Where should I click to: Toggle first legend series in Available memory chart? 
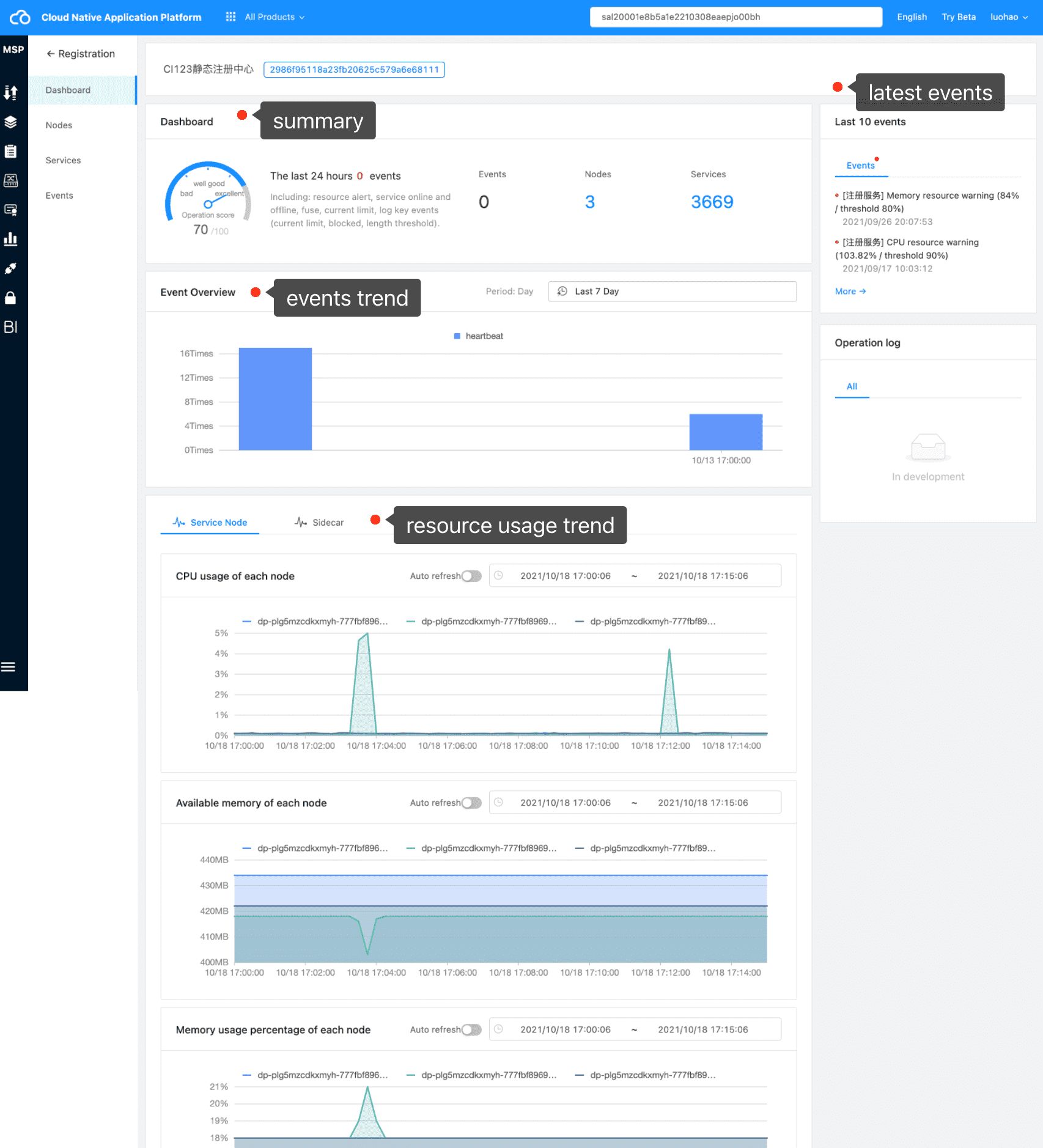click(x=315, y=848)
